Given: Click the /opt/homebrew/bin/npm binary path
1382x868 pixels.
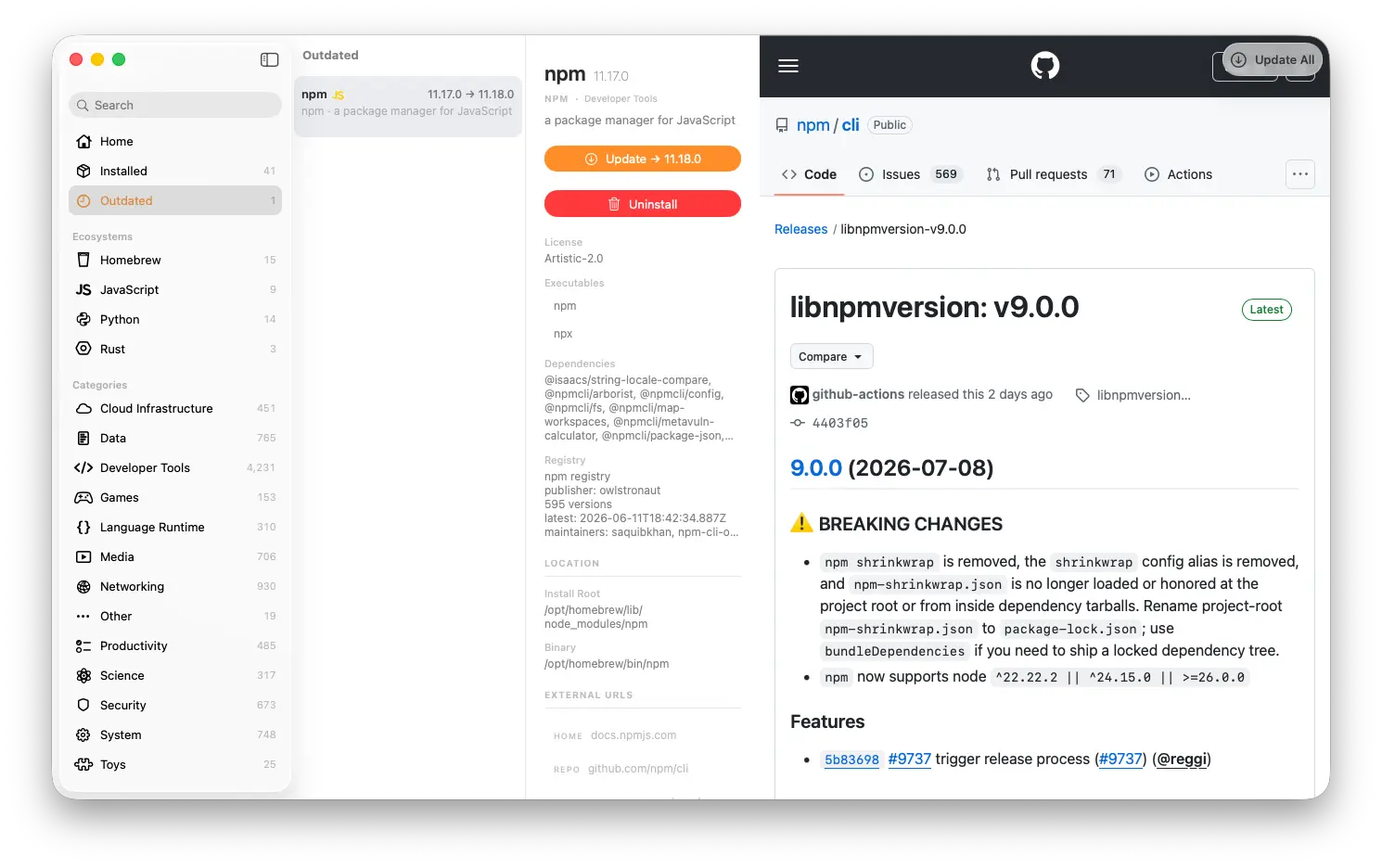Looking at the screenshot, I should tap(607, 664).
